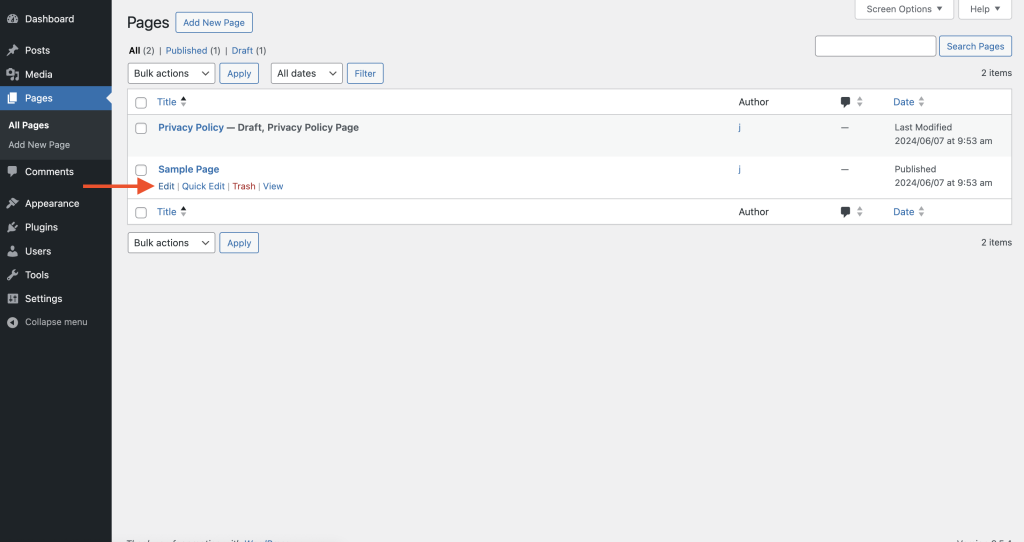The image size is (1024, 542).
Task: Click comments bubble icon in table header
Action: click(x=845, y=102)
